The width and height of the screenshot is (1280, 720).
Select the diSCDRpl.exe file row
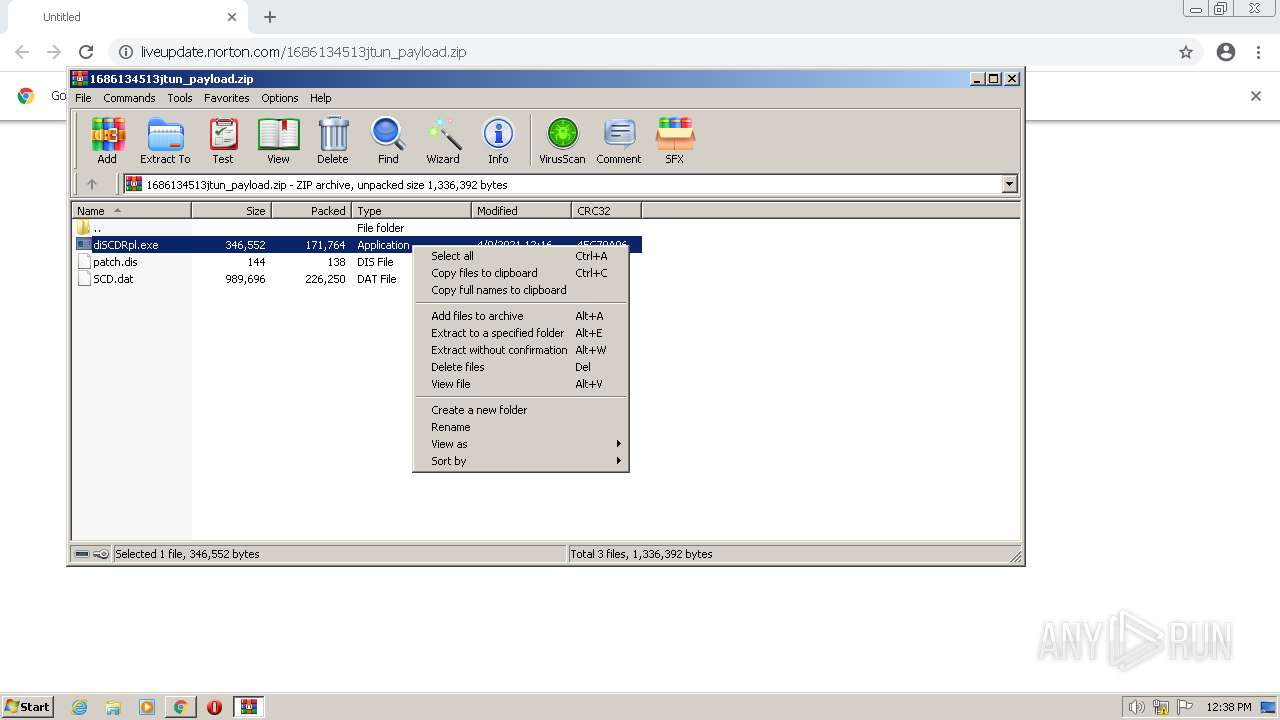tap(358, 245)
